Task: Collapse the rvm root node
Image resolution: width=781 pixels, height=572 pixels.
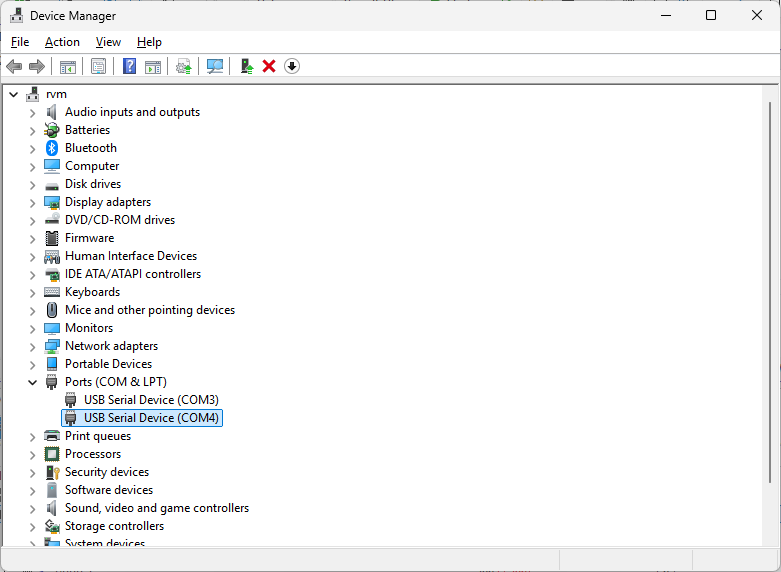Action: pyautogui.click(x=14, y=94)
